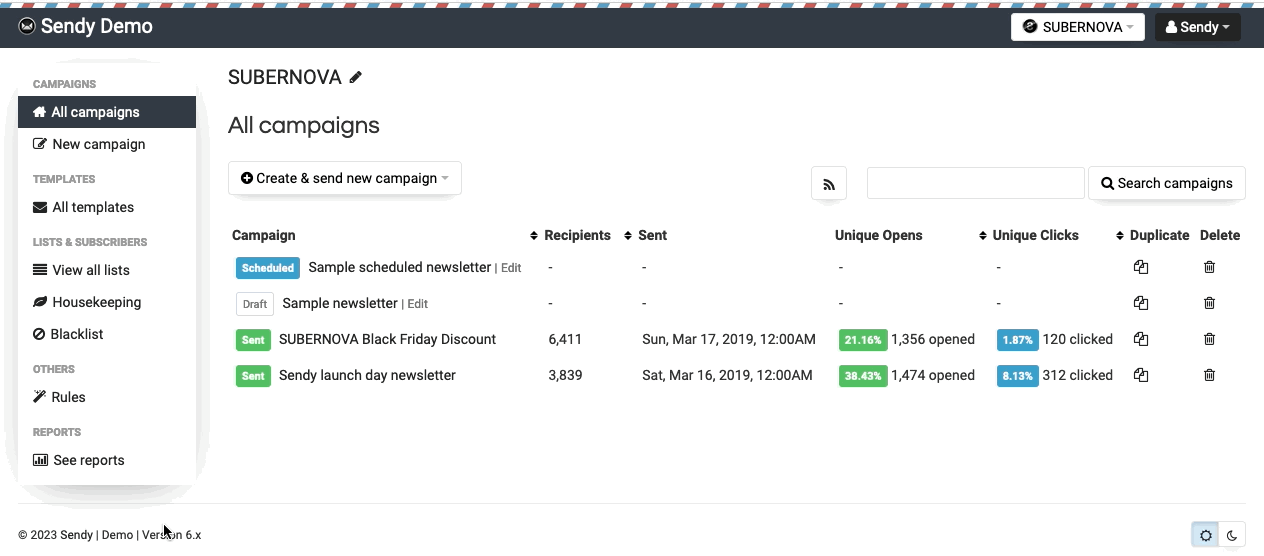The height and width of the screenshot is (556, 1264).
Task: Click Sendy Demo title in header
Action: [97, 26]
